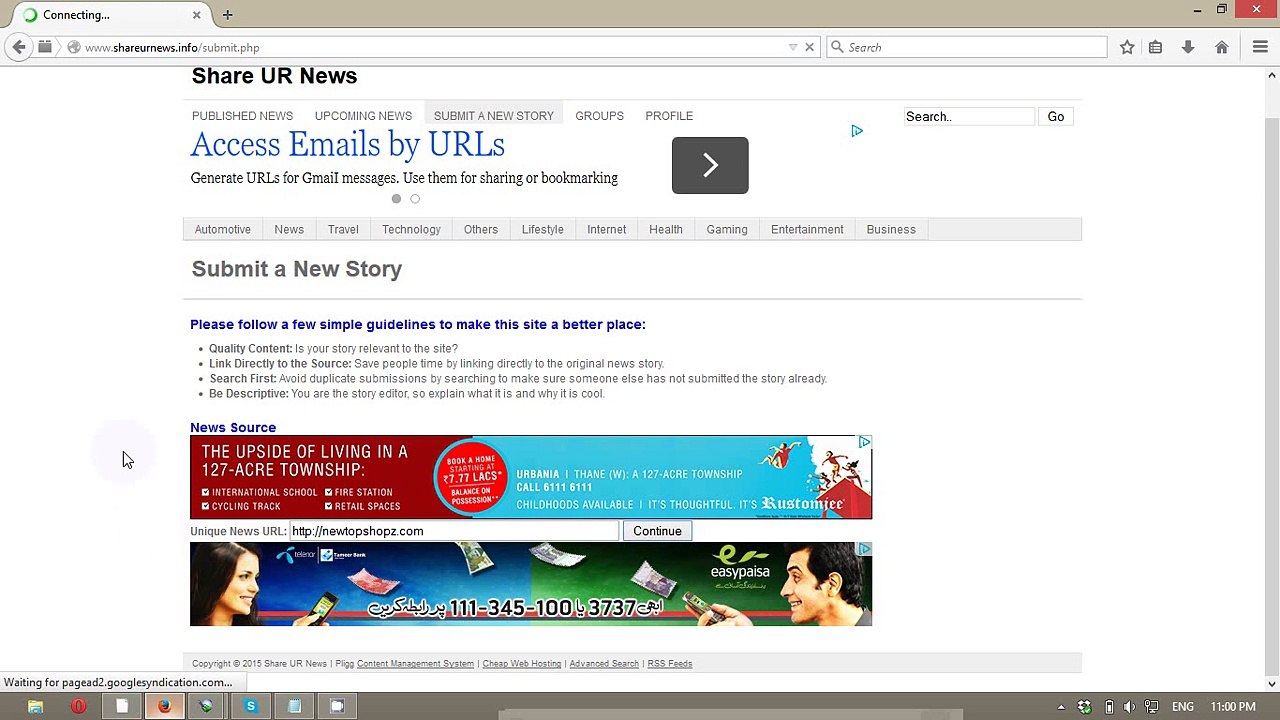Click the ENG language indicator
Viewport: 1280px width, 720px height.
1183,707
